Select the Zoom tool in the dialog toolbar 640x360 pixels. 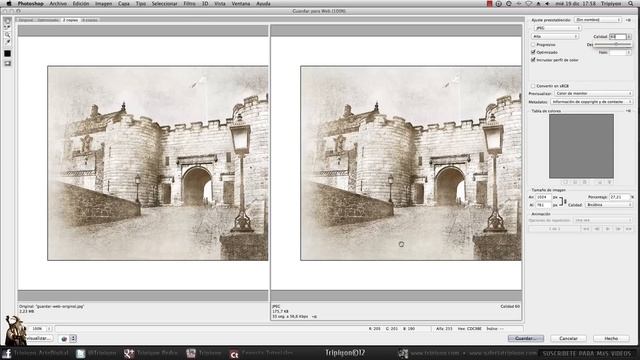click(7, 35)
